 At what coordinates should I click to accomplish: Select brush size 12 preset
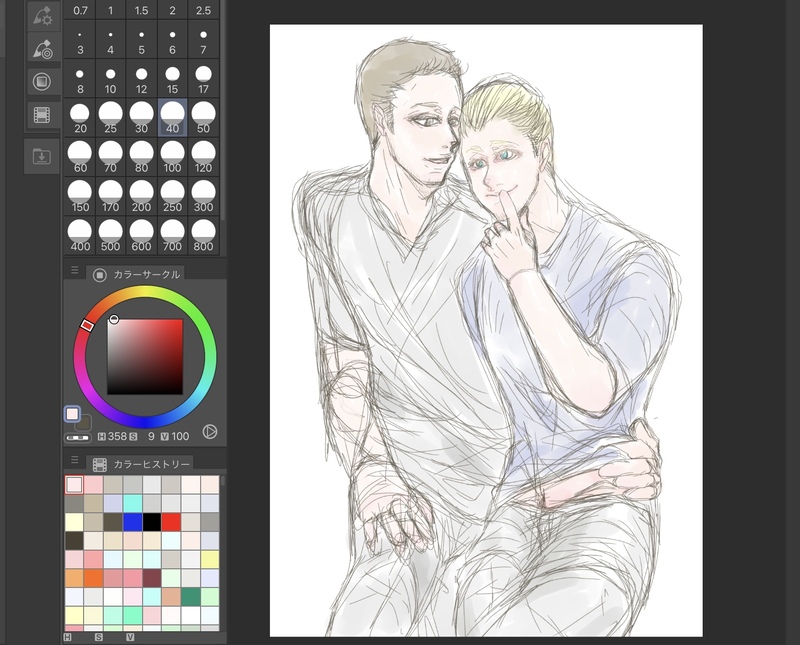coord(141,80)
